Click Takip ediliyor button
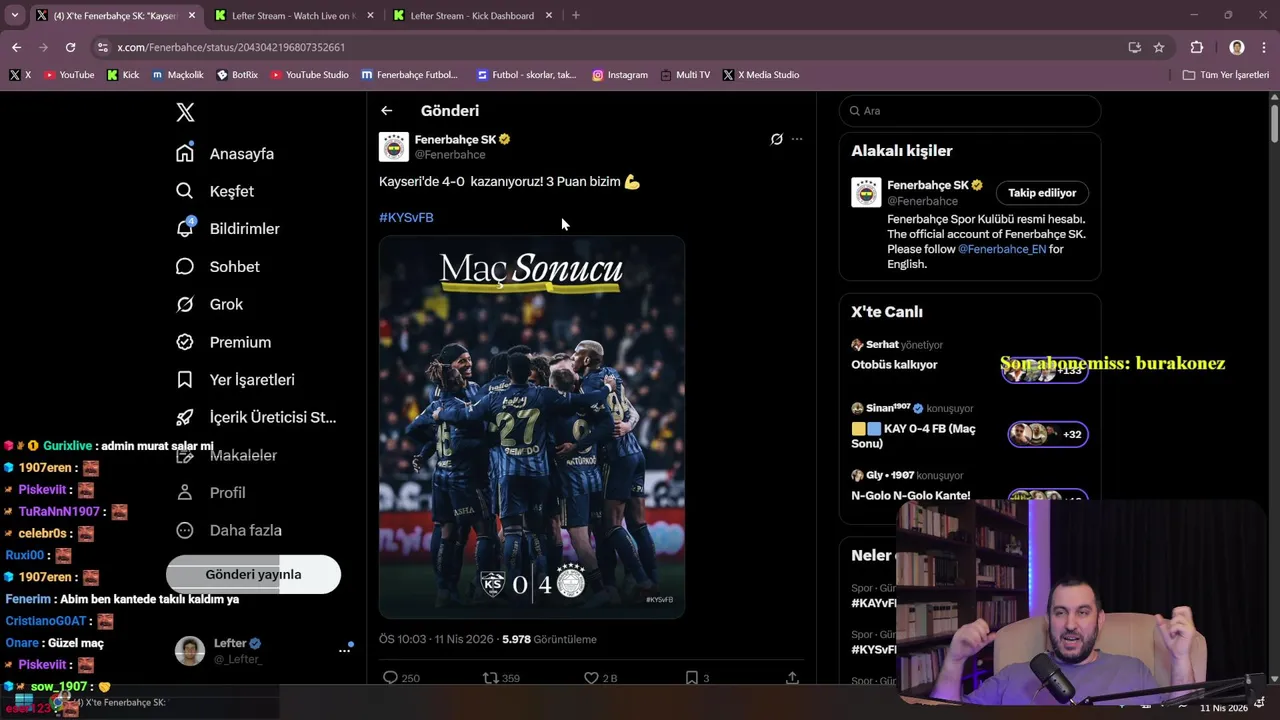The height and width of the screenshot is (720, 1280). point(1042,193)
